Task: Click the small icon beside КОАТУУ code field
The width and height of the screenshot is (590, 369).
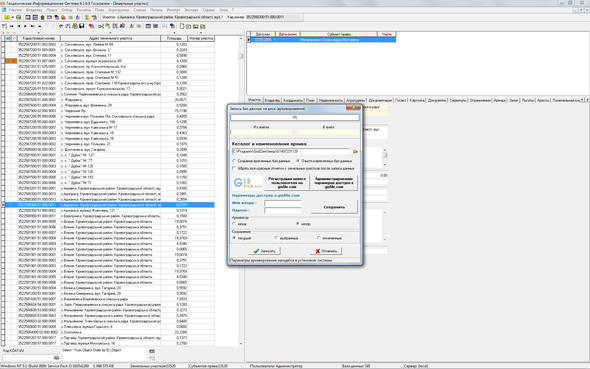Action: 56,357
